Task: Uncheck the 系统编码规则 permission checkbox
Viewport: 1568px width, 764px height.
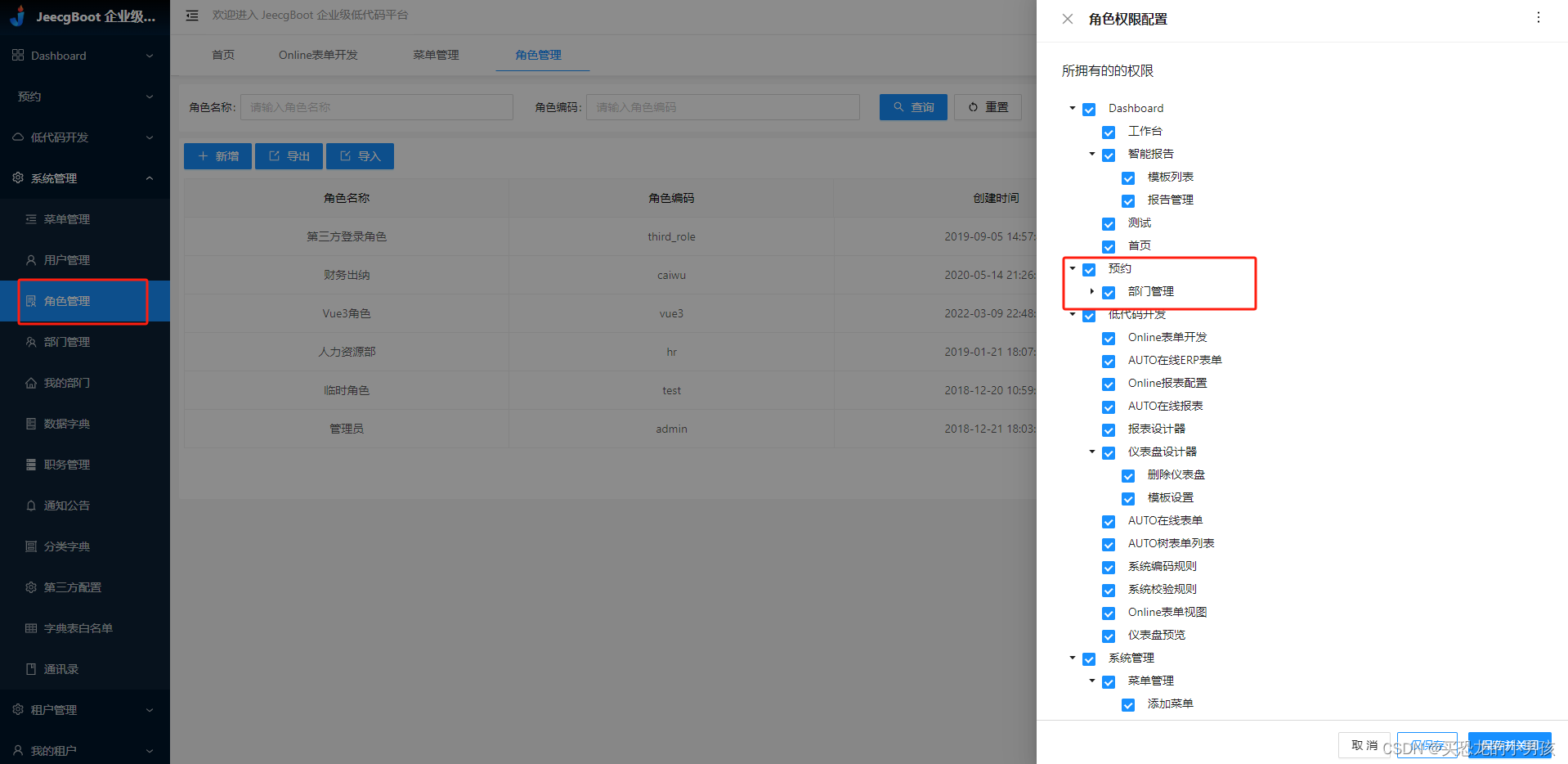Action: click(x=1109, y=567)
